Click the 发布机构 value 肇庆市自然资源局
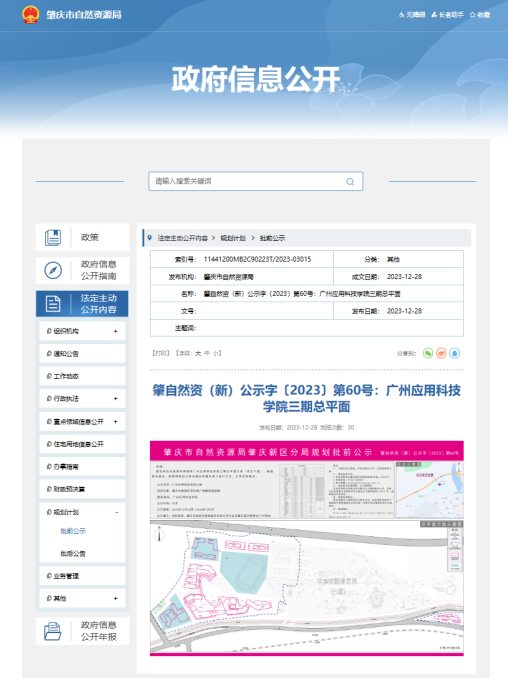508x678 pixels. click(x=229, y=277)
